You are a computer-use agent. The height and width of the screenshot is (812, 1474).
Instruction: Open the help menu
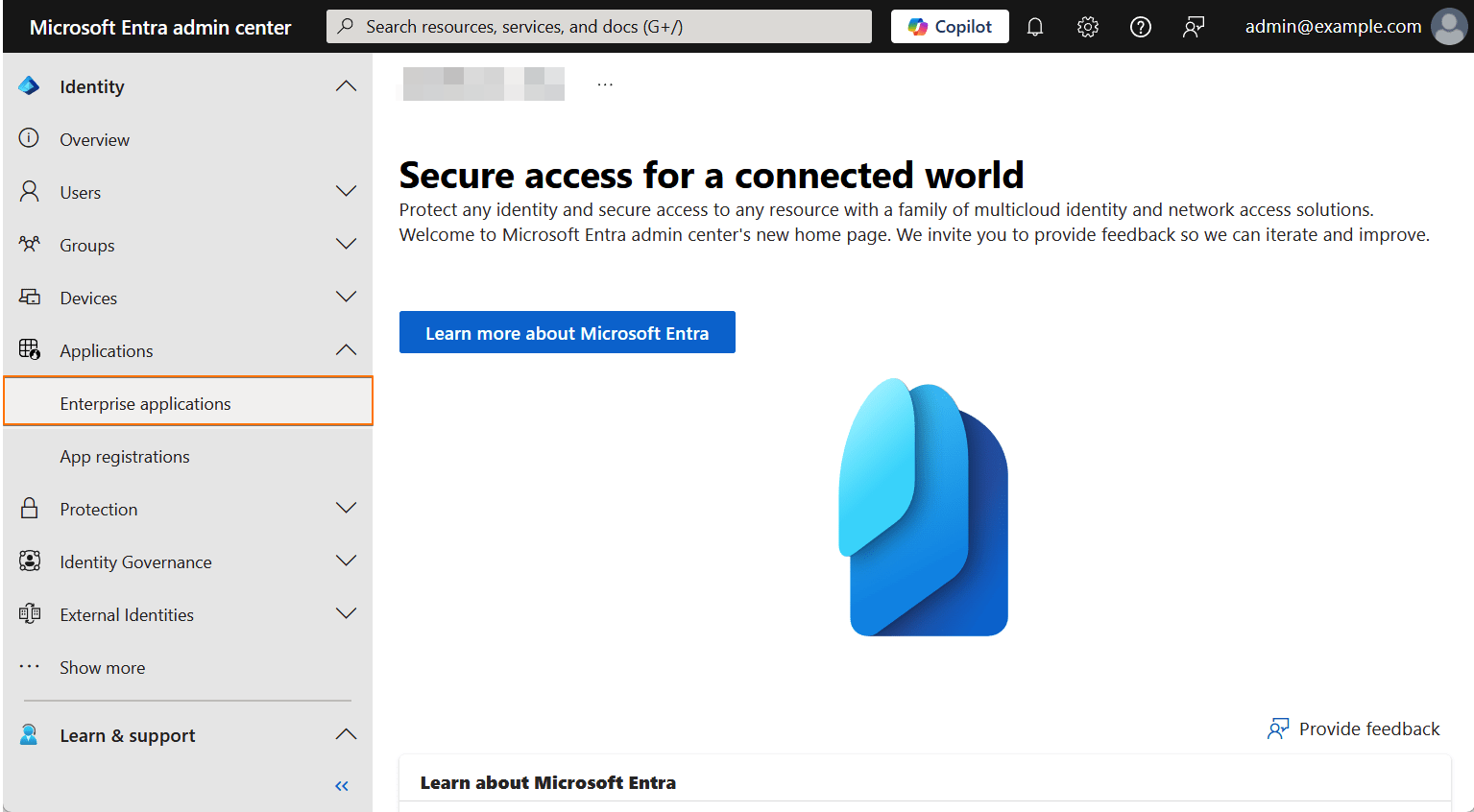click(1140, 26)
